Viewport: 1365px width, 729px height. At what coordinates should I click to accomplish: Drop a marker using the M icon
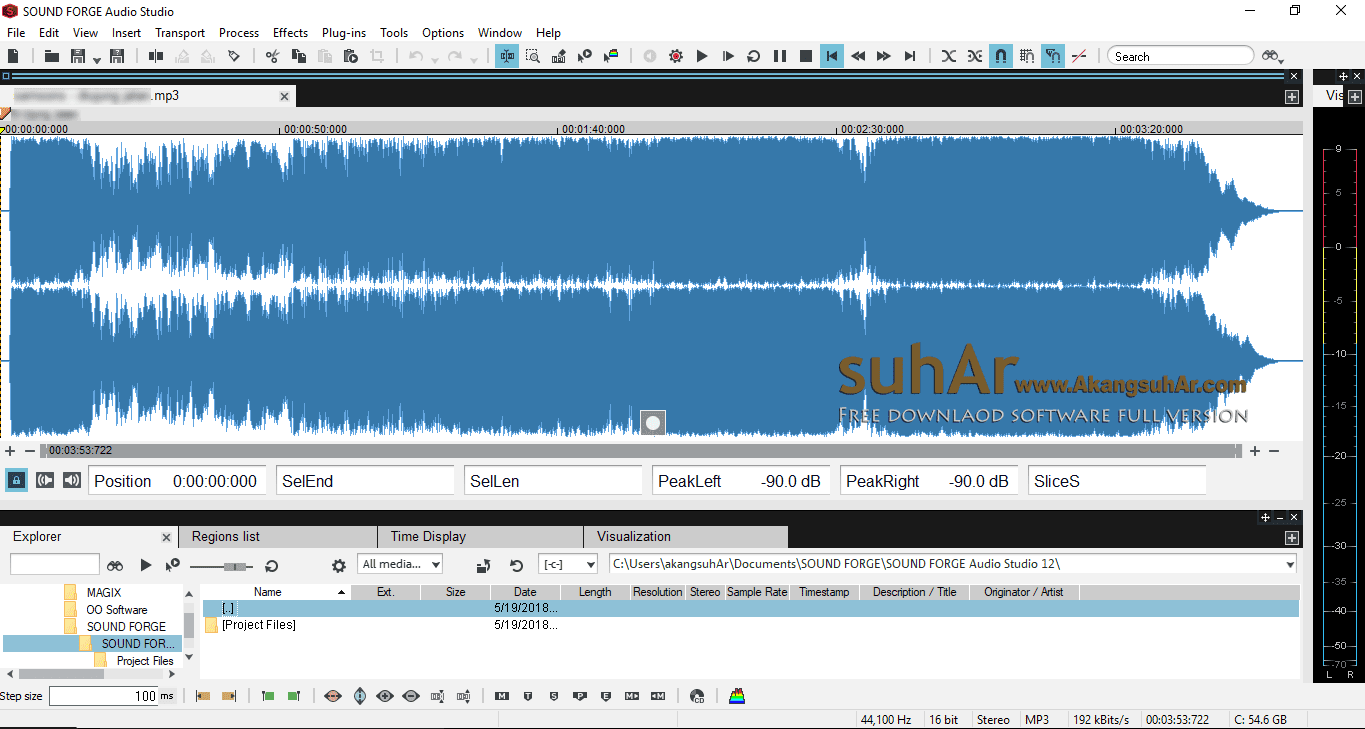501,696
